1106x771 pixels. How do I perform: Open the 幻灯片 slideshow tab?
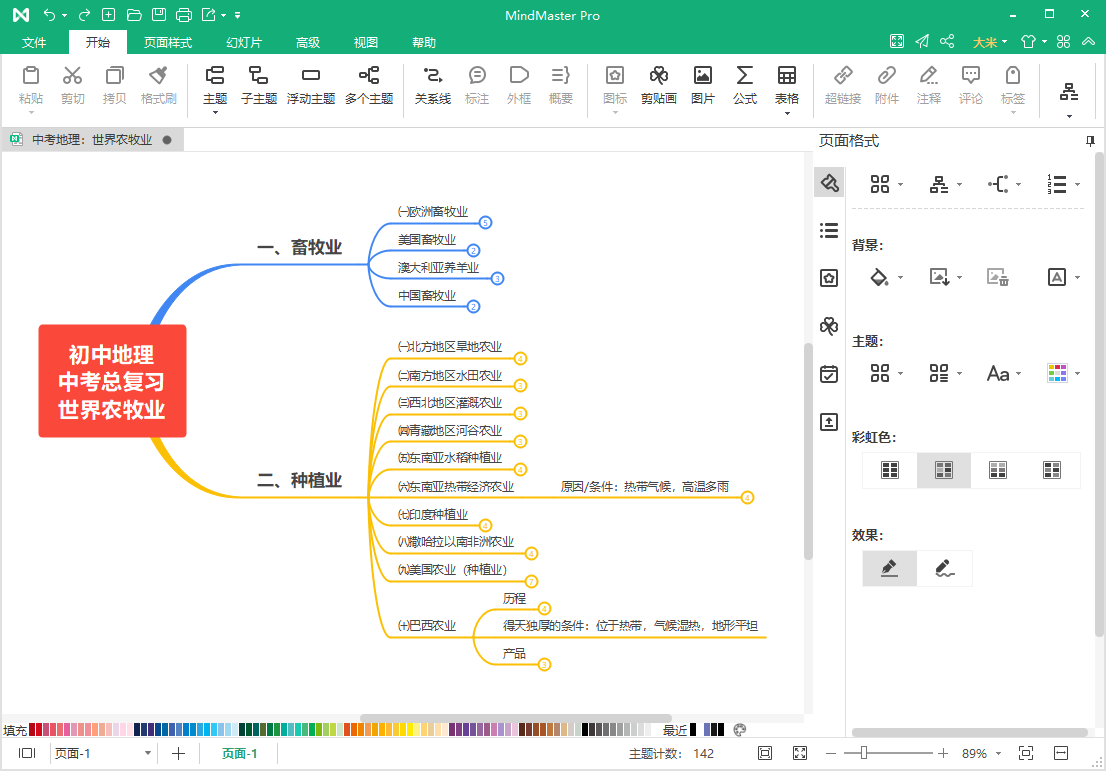(x=244, y=42)
